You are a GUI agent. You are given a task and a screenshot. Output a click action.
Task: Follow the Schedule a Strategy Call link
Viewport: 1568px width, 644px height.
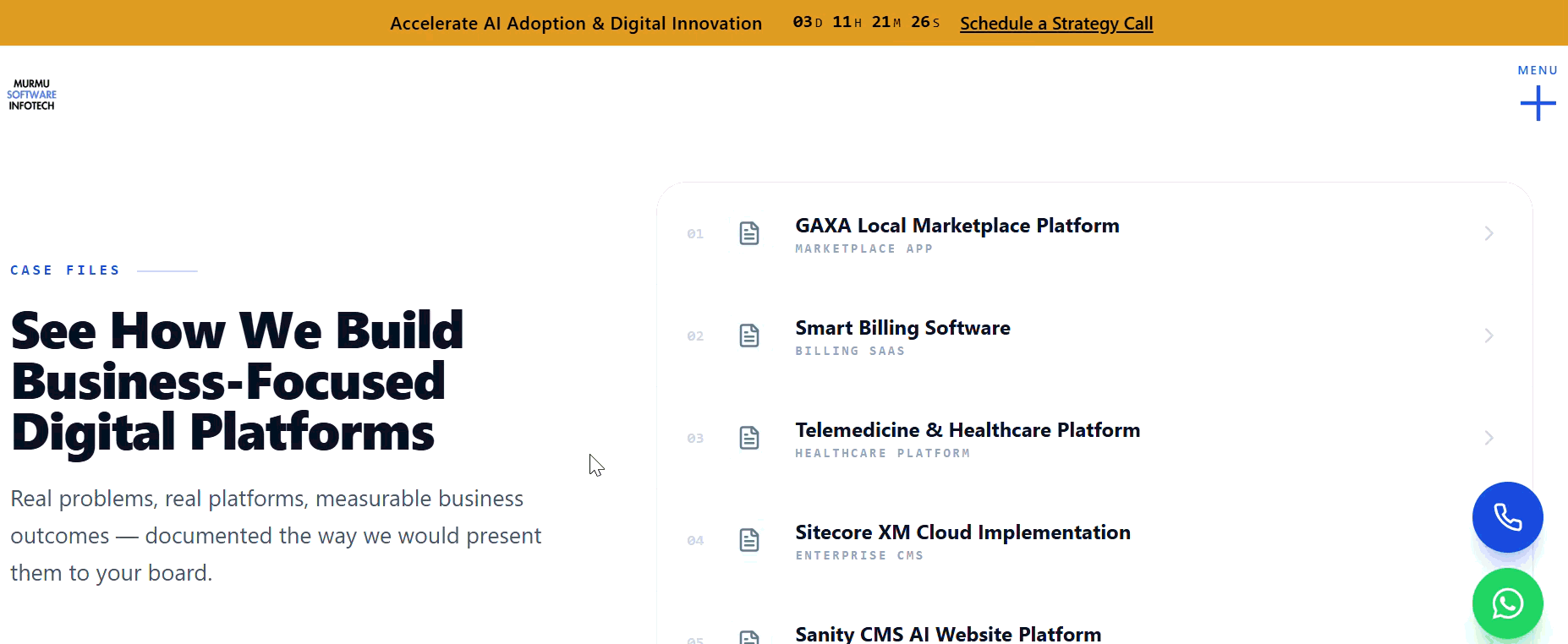pos(1056,24)
